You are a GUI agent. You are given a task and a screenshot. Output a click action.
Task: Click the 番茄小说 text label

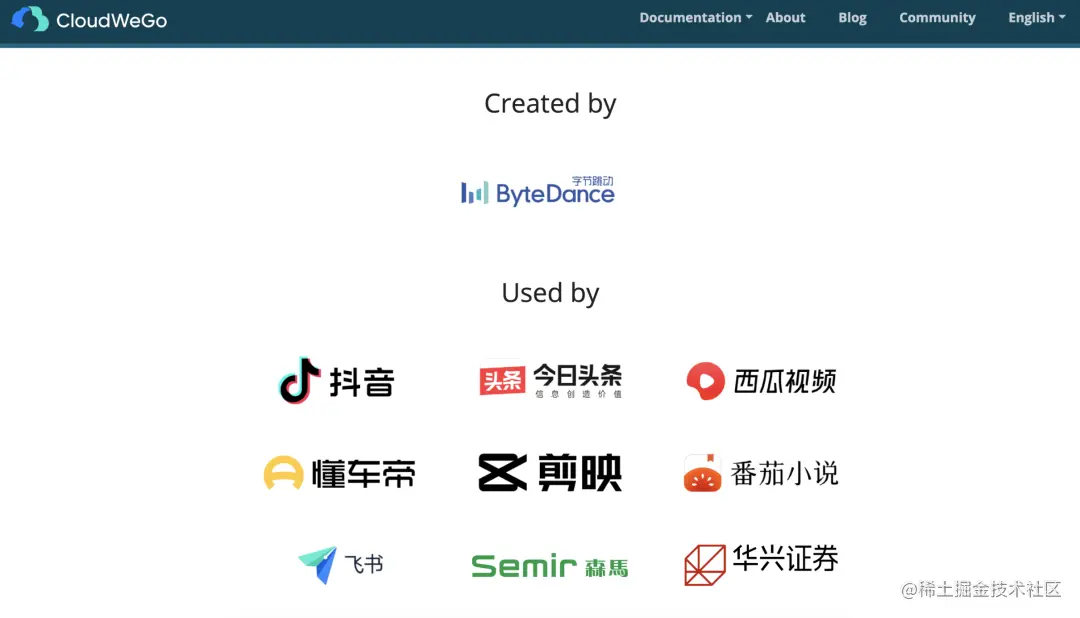pyautogui.click(x=785, y=473)
